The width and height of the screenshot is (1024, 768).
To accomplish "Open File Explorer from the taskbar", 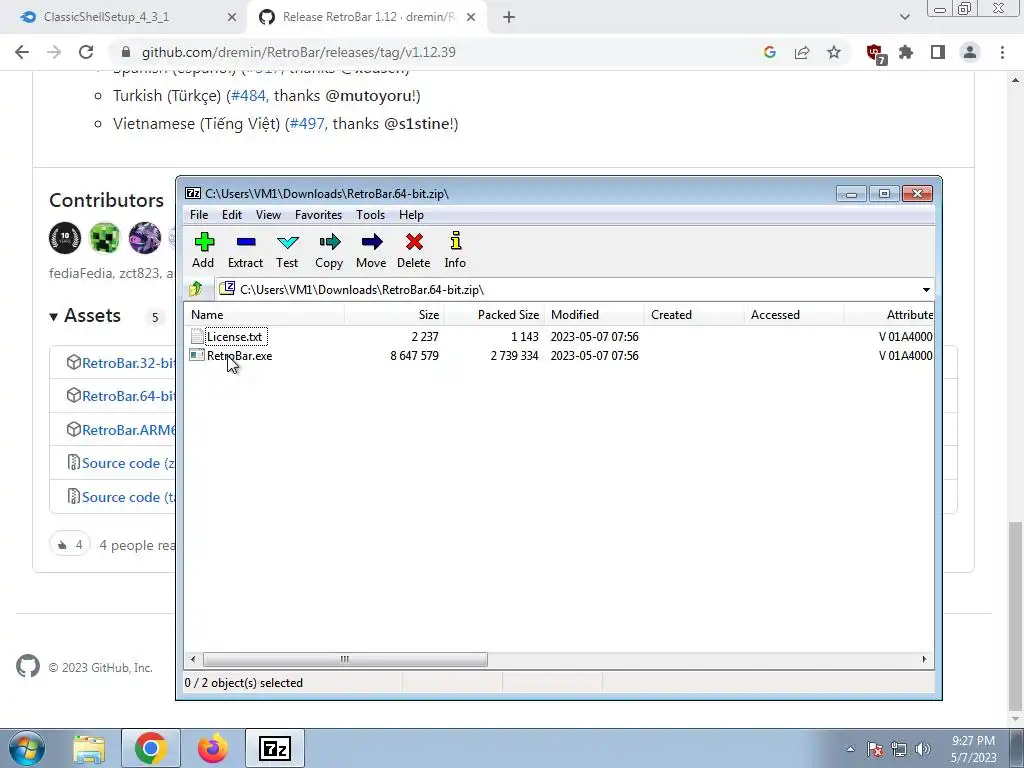I will click(x=89, y=748).
